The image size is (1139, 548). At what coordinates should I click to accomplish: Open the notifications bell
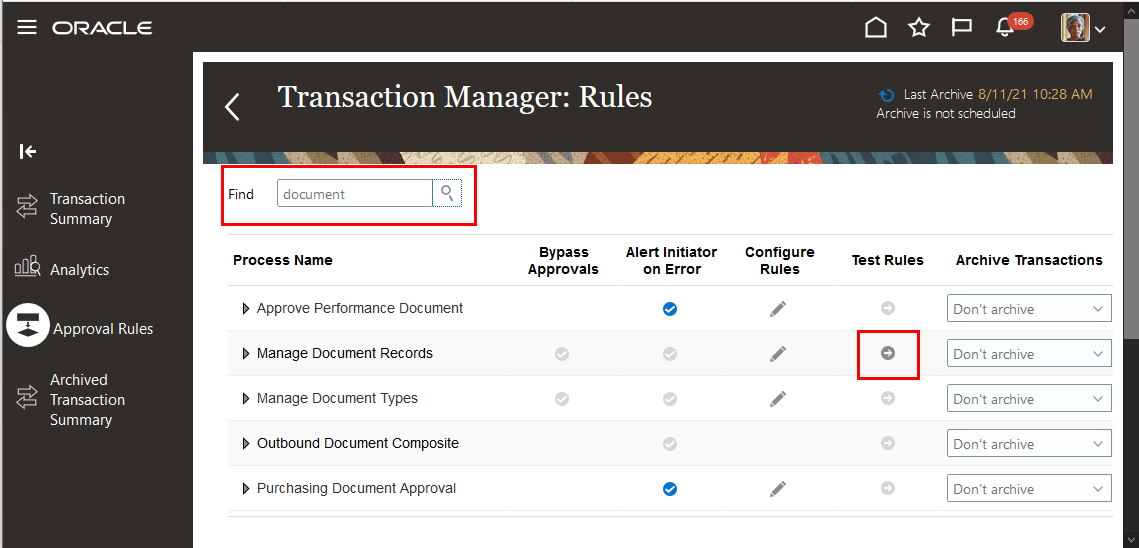(x=1006, y=27)
